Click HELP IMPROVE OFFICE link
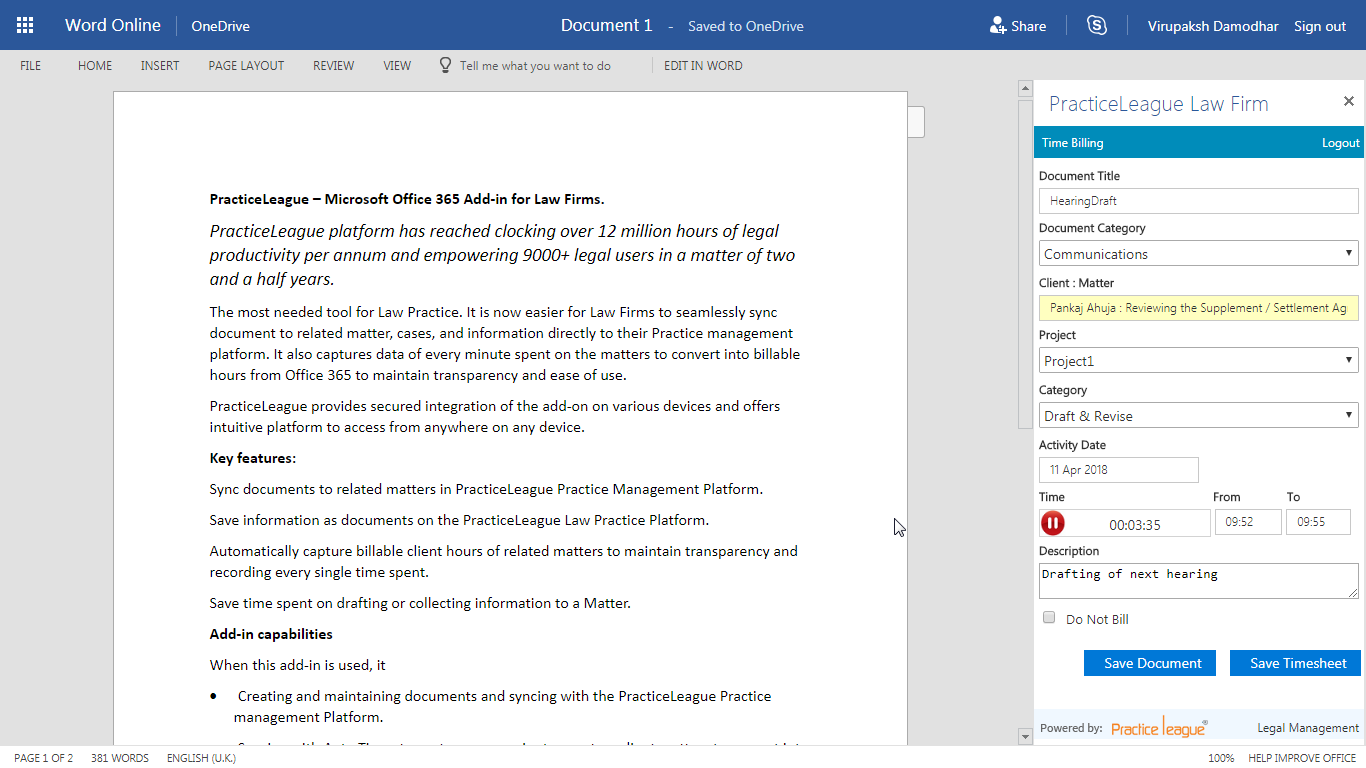Image resolution: width=1366 pixels, height=768 pixels. pos(1302,758)
